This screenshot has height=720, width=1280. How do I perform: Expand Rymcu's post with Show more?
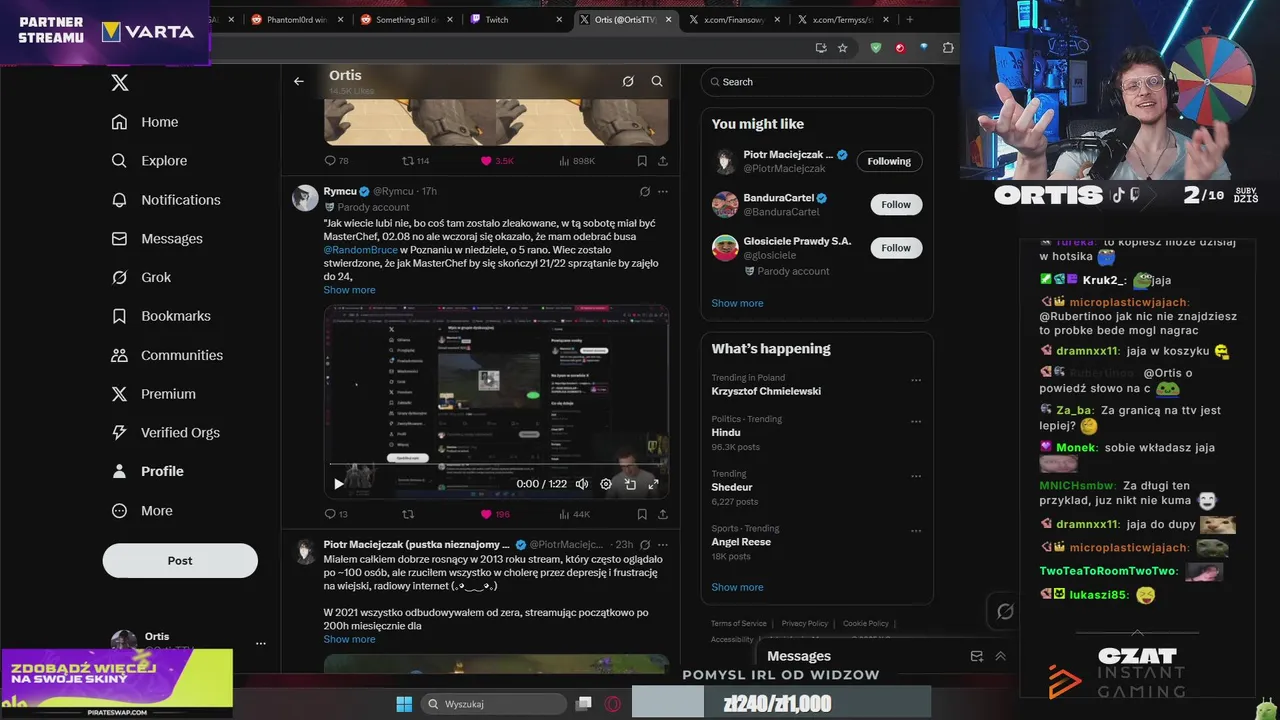(349, 290)
